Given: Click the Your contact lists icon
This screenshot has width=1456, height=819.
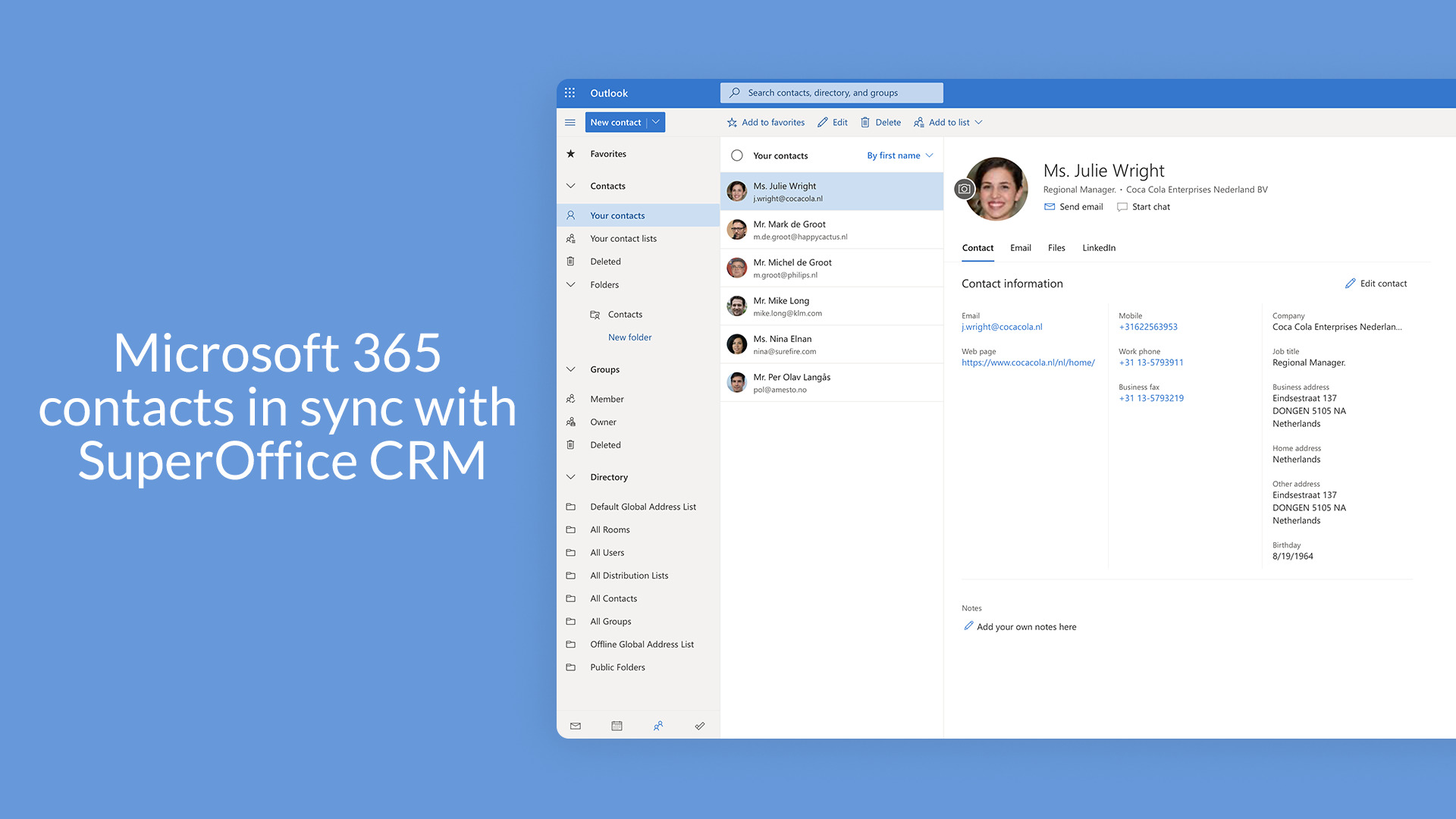Looking at the screenshot, I should [570, 238].
